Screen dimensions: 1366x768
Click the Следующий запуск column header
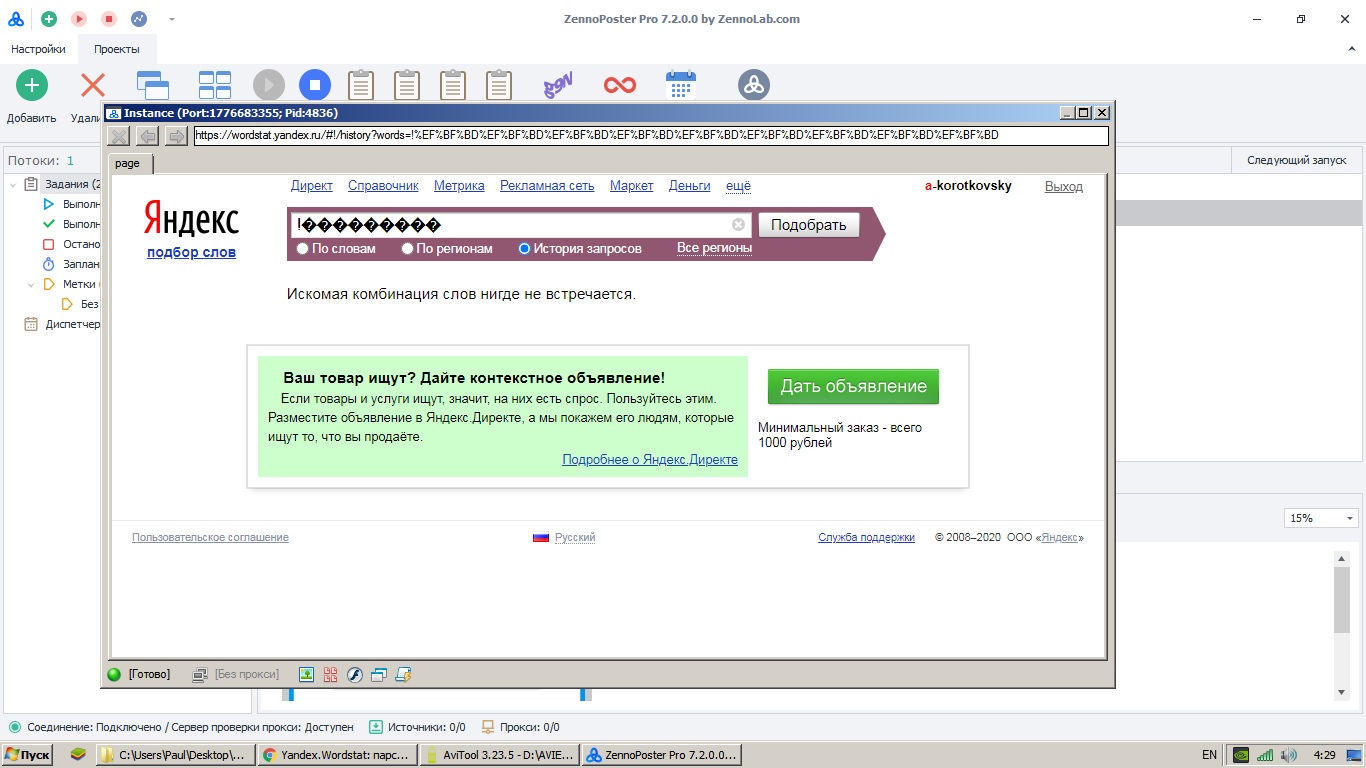(1296, 160)
